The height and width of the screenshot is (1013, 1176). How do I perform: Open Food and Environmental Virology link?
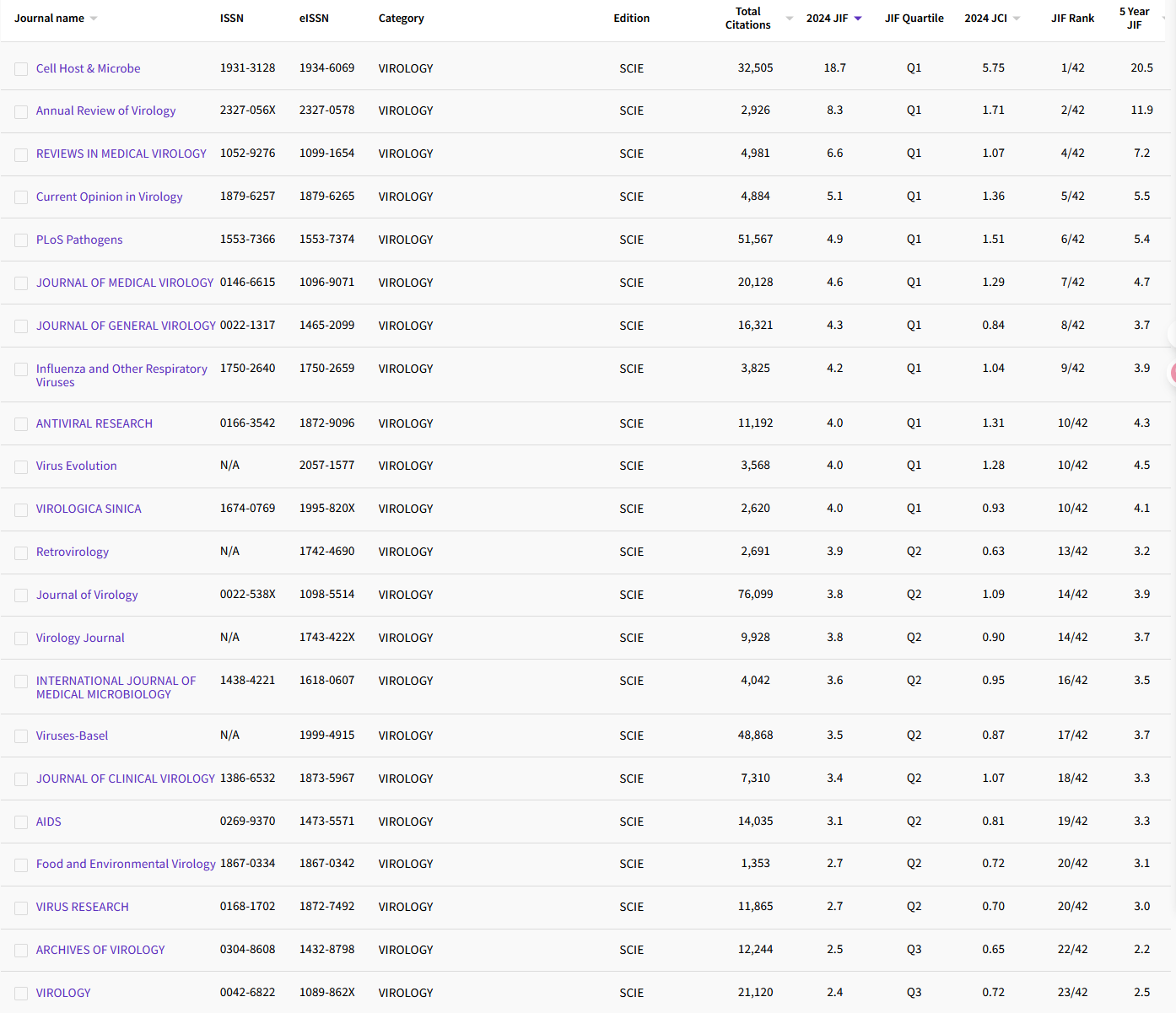coord(126,864)
